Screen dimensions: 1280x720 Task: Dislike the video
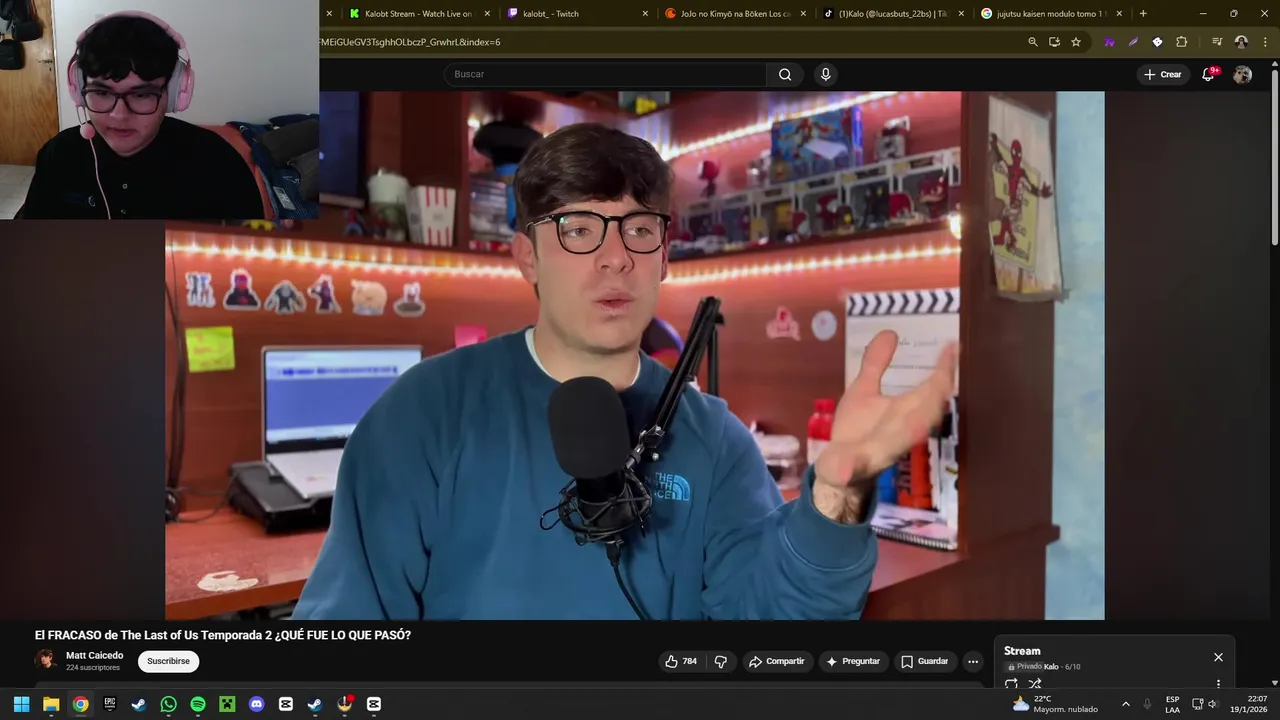point(720,661)
